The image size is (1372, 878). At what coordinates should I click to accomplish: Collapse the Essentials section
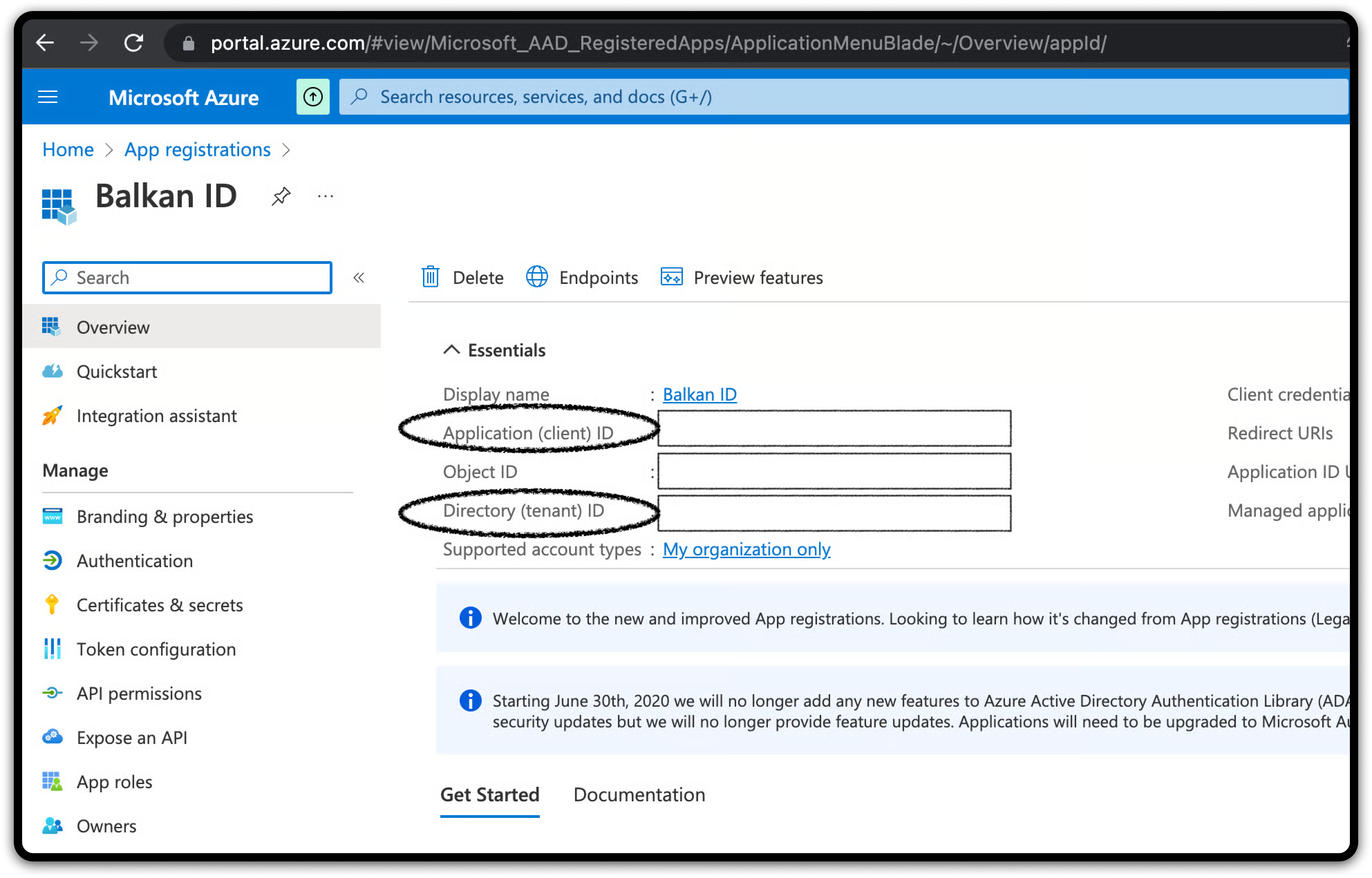coord(451,350)
